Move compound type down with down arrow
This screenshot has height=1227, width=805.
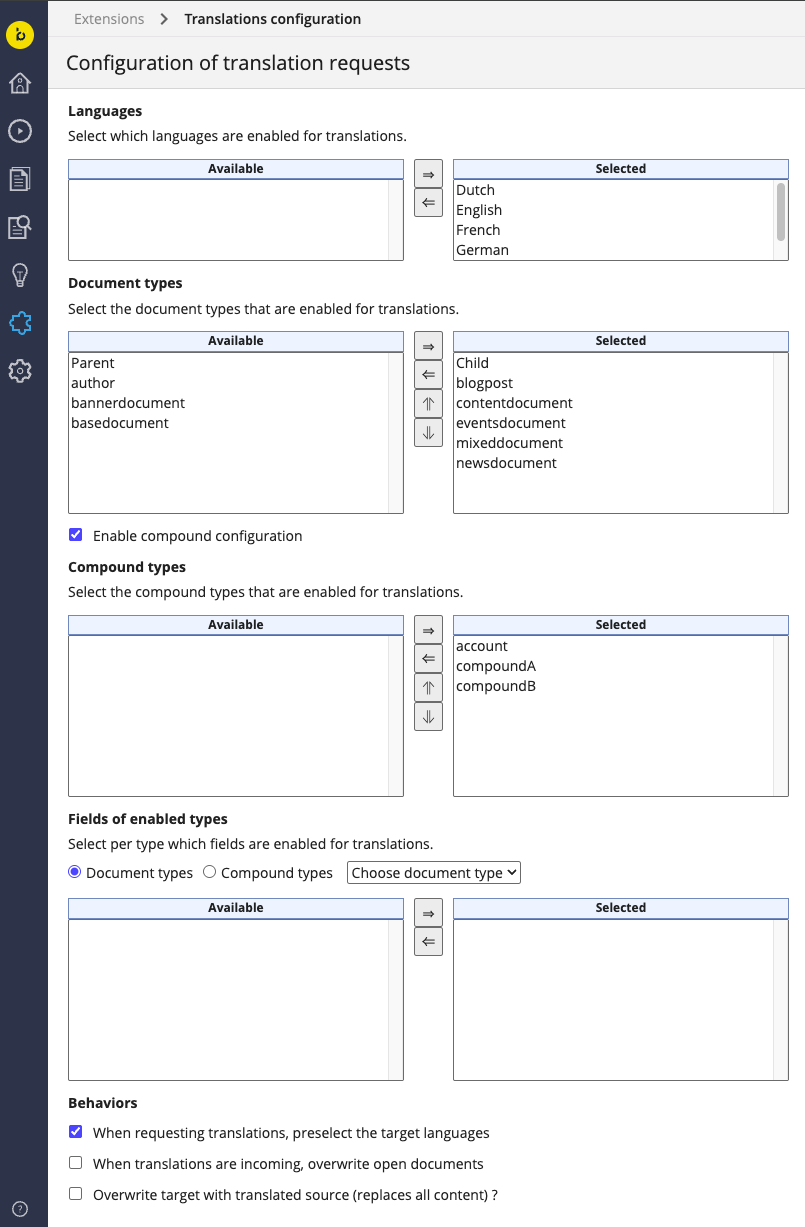(x=428, y=717)
